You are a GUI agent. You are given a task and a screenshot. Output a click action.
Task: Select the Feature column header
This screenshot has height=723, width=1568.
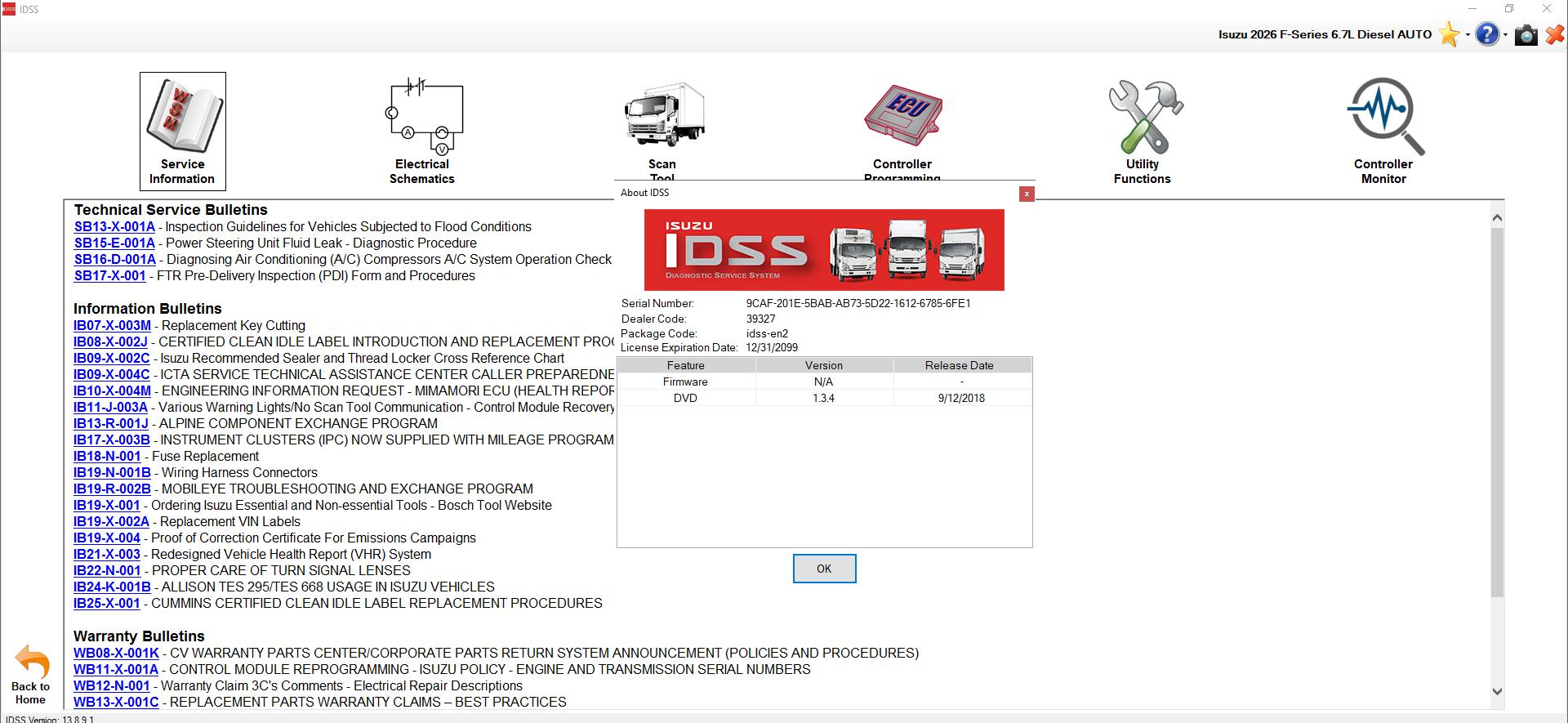[x=686, y=365]
